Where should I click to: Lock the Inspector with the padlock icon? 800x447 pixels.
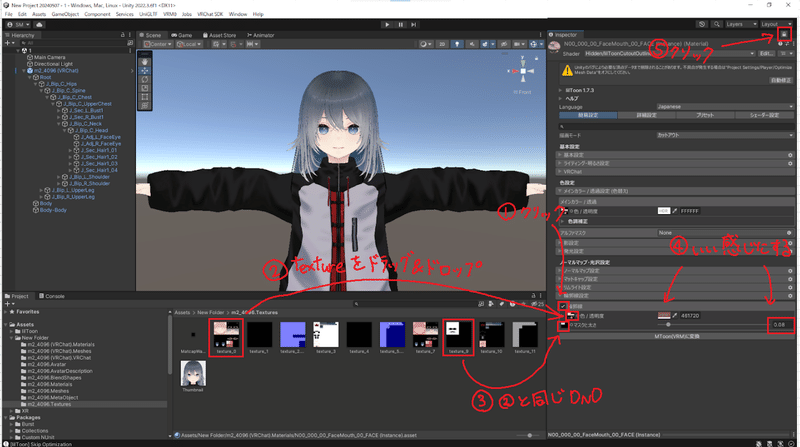784,34
